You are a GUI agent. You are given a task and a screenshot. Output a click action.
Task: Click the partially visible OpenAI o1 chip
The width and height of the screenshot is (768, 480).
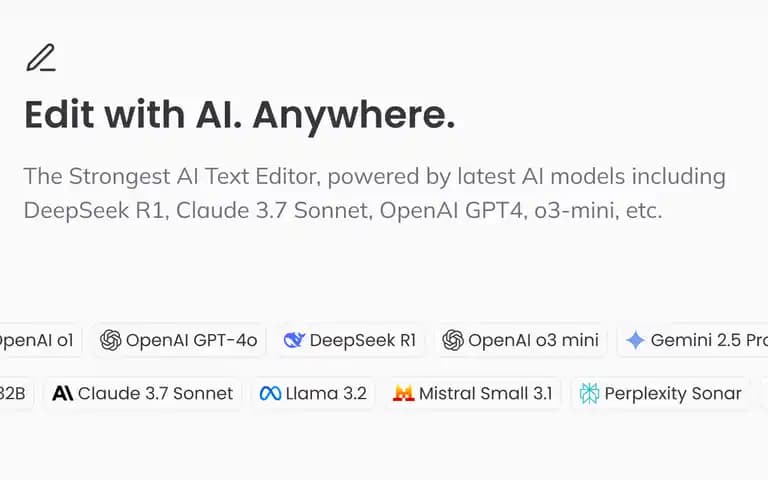[x=40, y=340]
